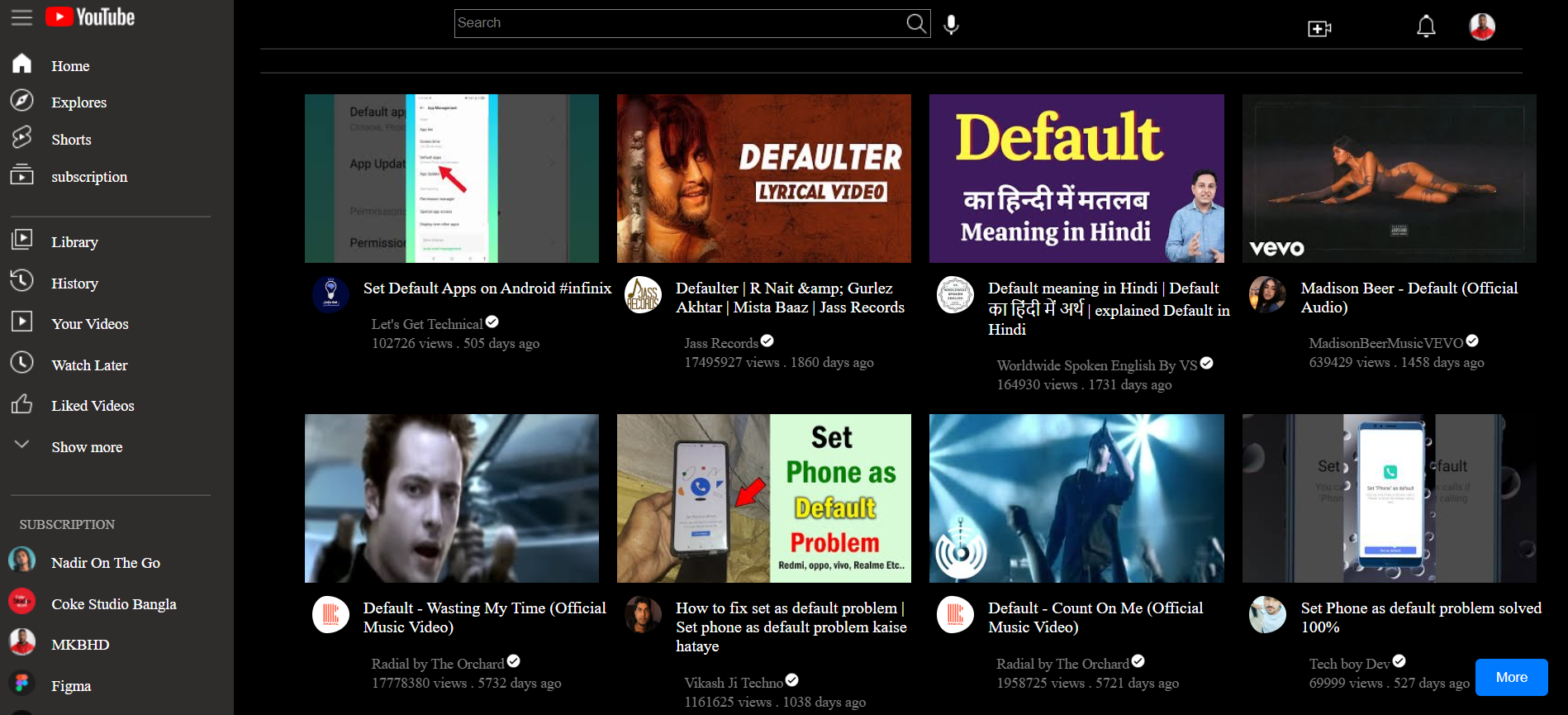Click the Explores compass icon
The height and width of the screenshot is (715, 1568).
click(x=22, y=100)
